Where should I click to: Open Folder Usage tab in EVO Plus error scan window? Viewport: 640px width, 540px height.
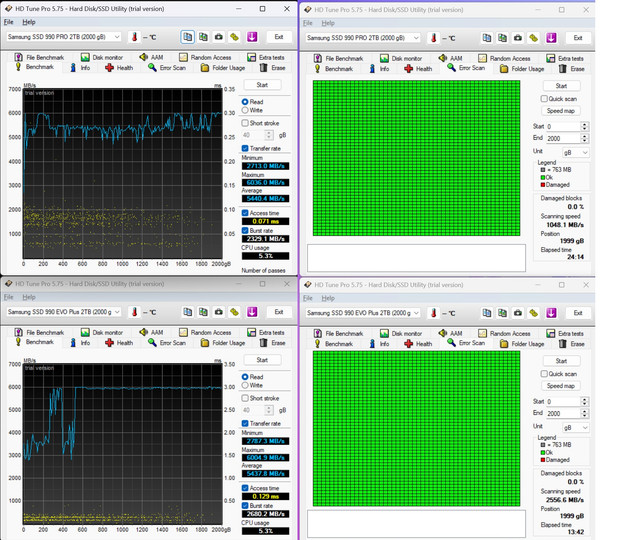pyautogui.click(x=522, y=344)
